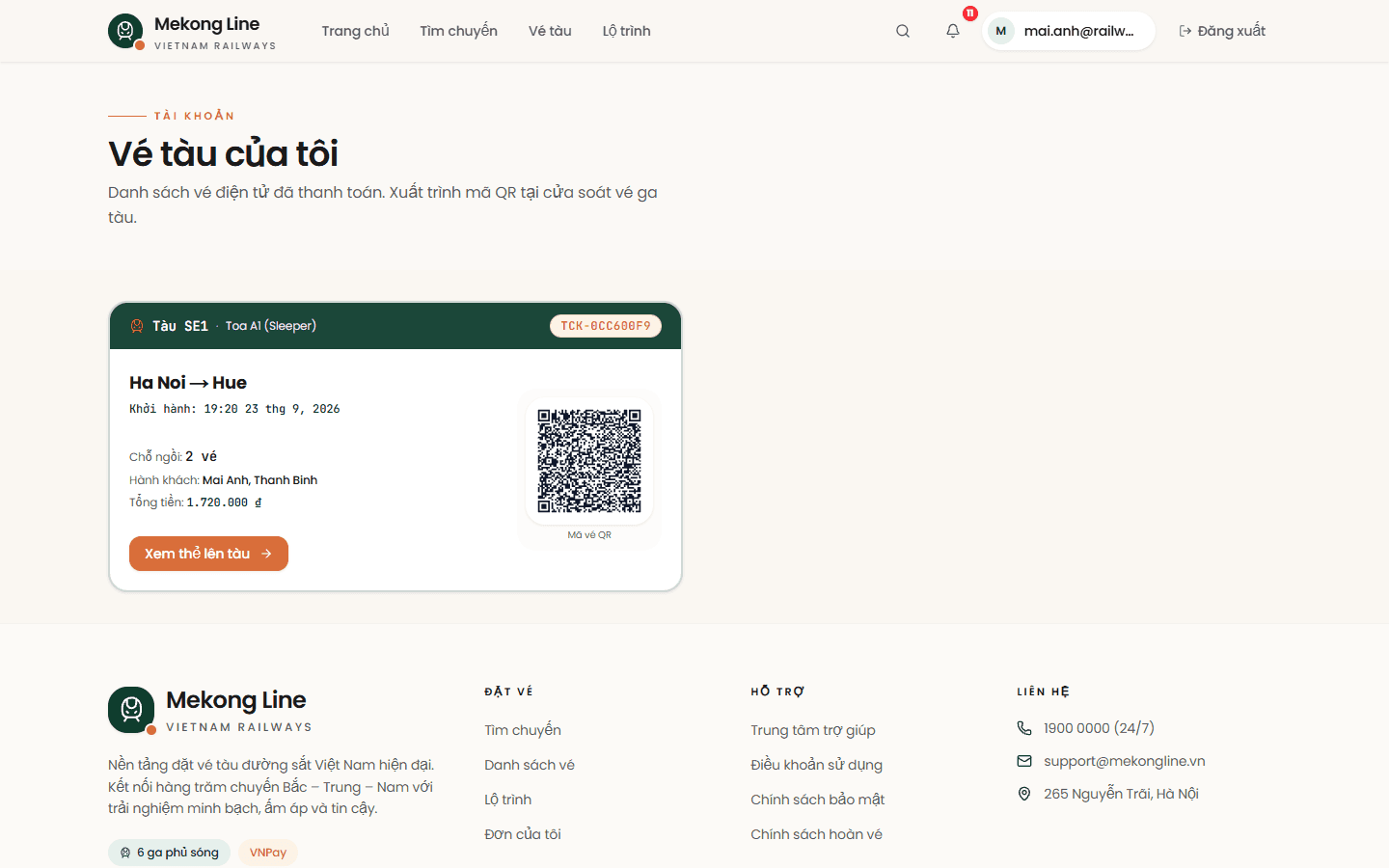Screen dimensions: 1389x868
Task: Click the total price 1.720.000 ₫
Action: point(224,502)
